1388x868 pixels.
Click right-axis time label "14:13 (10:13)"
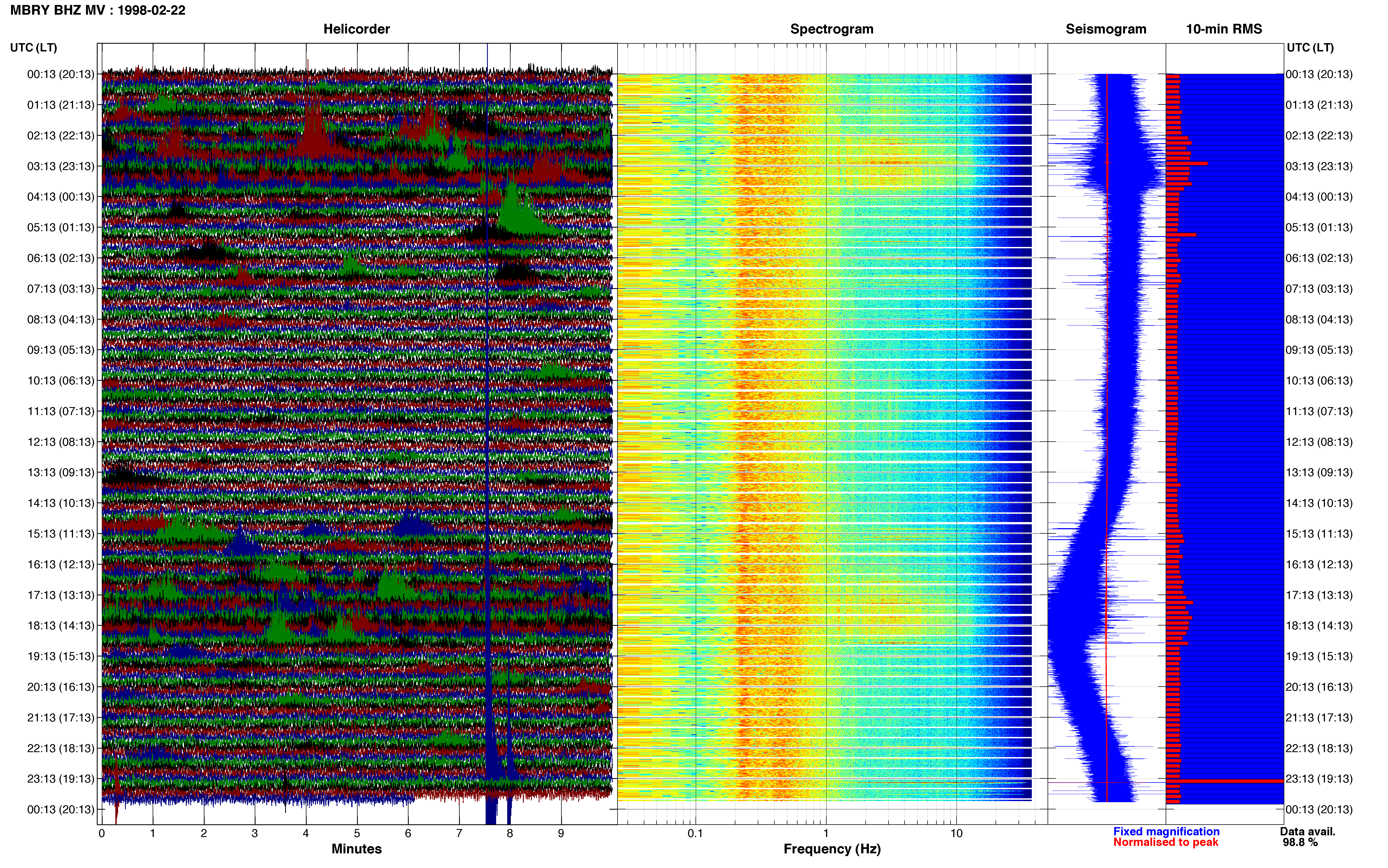(1319, 503)
